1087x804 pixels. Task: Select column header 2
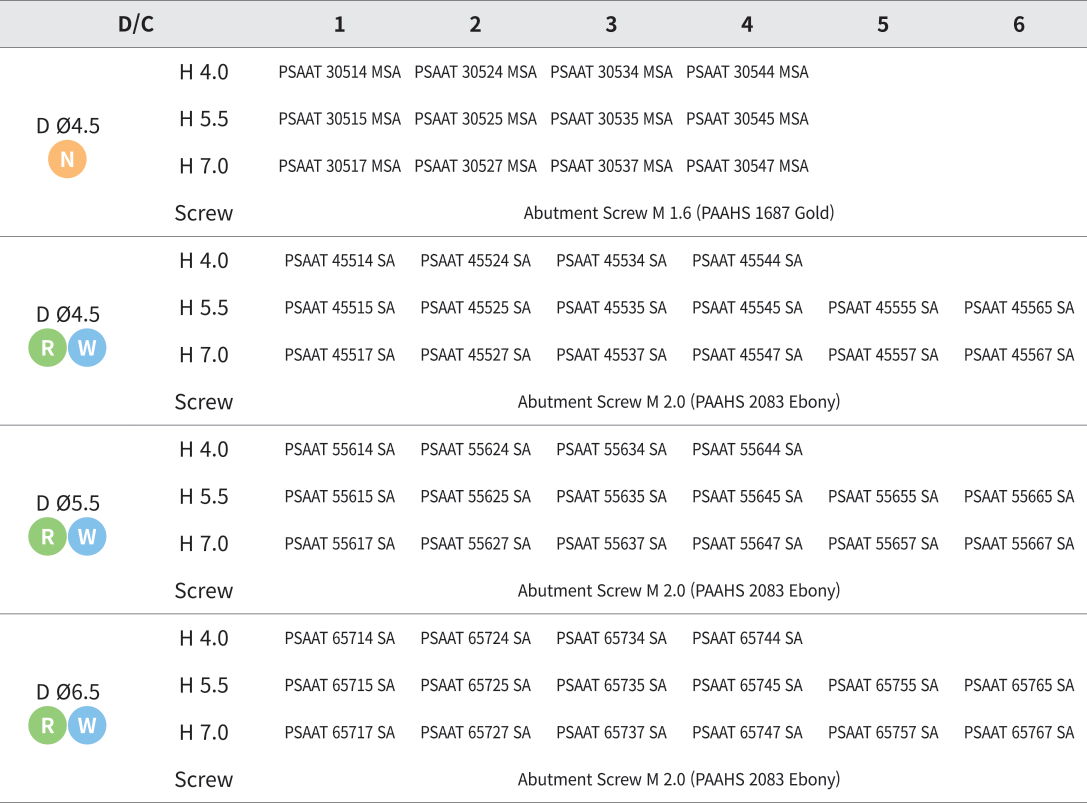(476, 24)
